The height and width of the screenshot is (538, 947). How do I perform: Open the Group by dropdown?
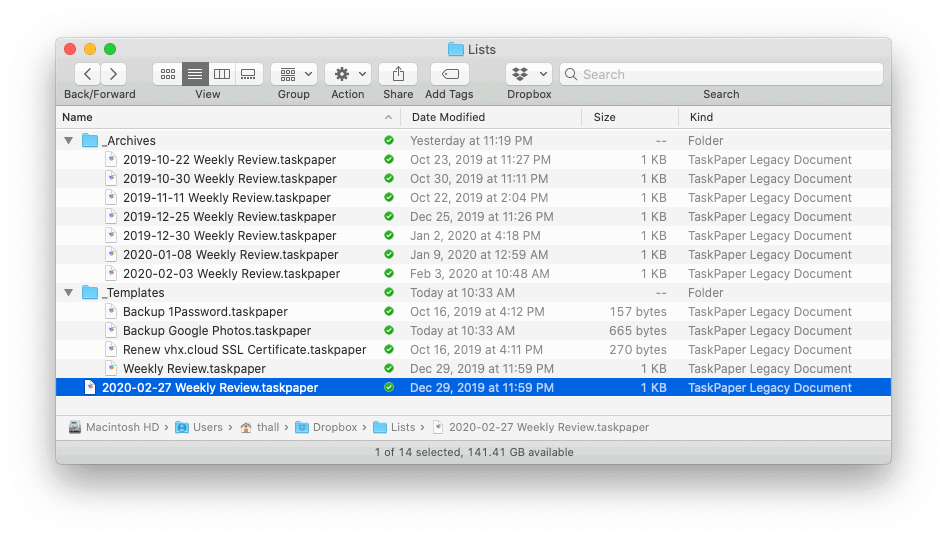coord(293,74)
